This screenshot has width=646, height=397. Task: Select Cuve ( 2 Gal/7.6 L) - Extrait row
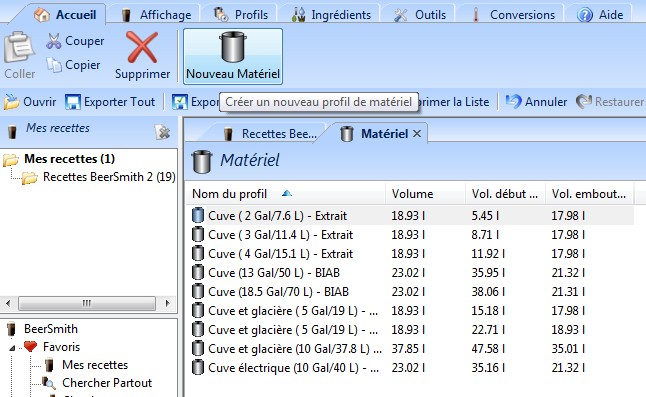coord(411,216)
